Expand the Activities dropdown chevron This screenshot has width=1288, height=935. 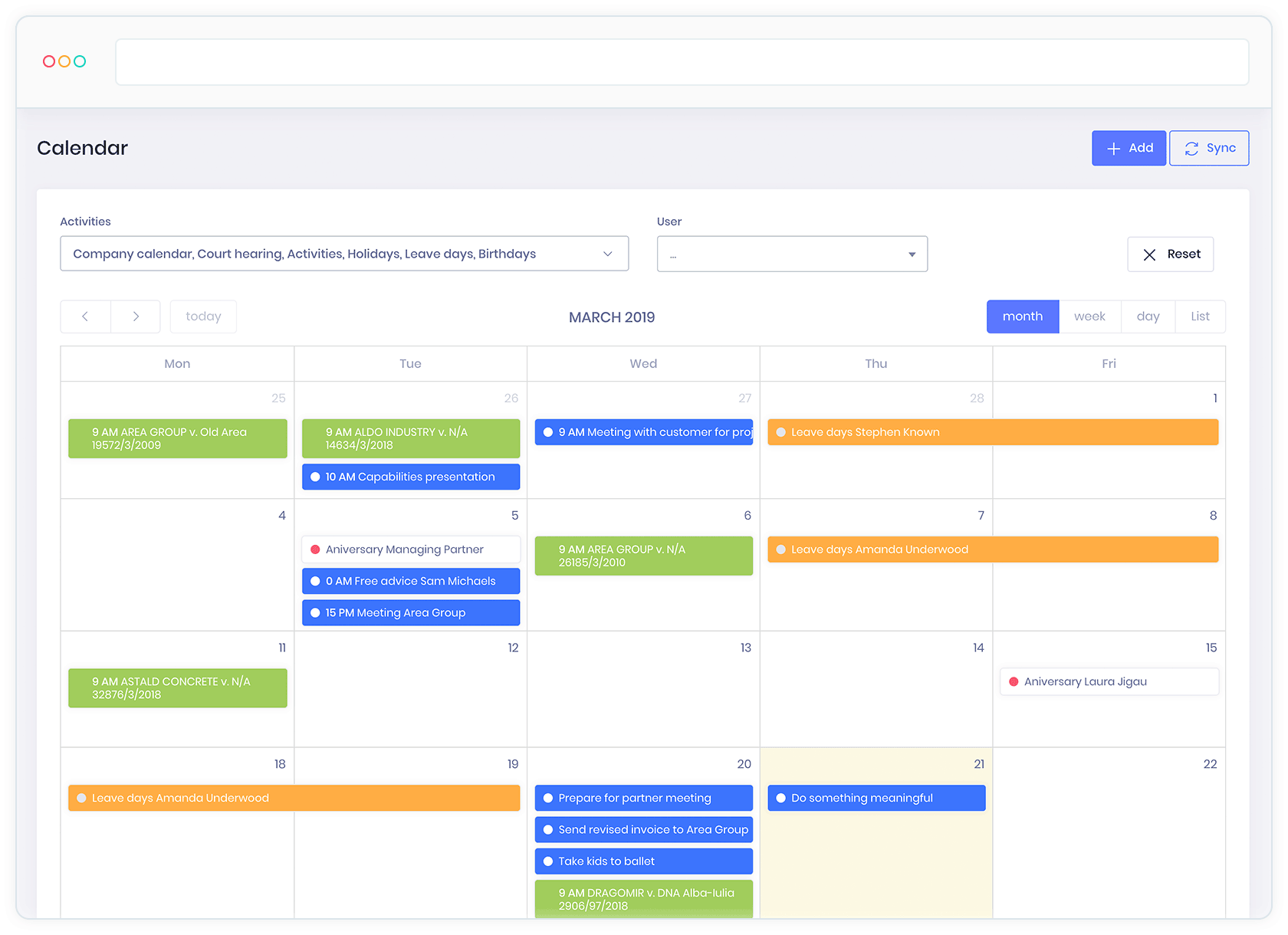point(608,254)
